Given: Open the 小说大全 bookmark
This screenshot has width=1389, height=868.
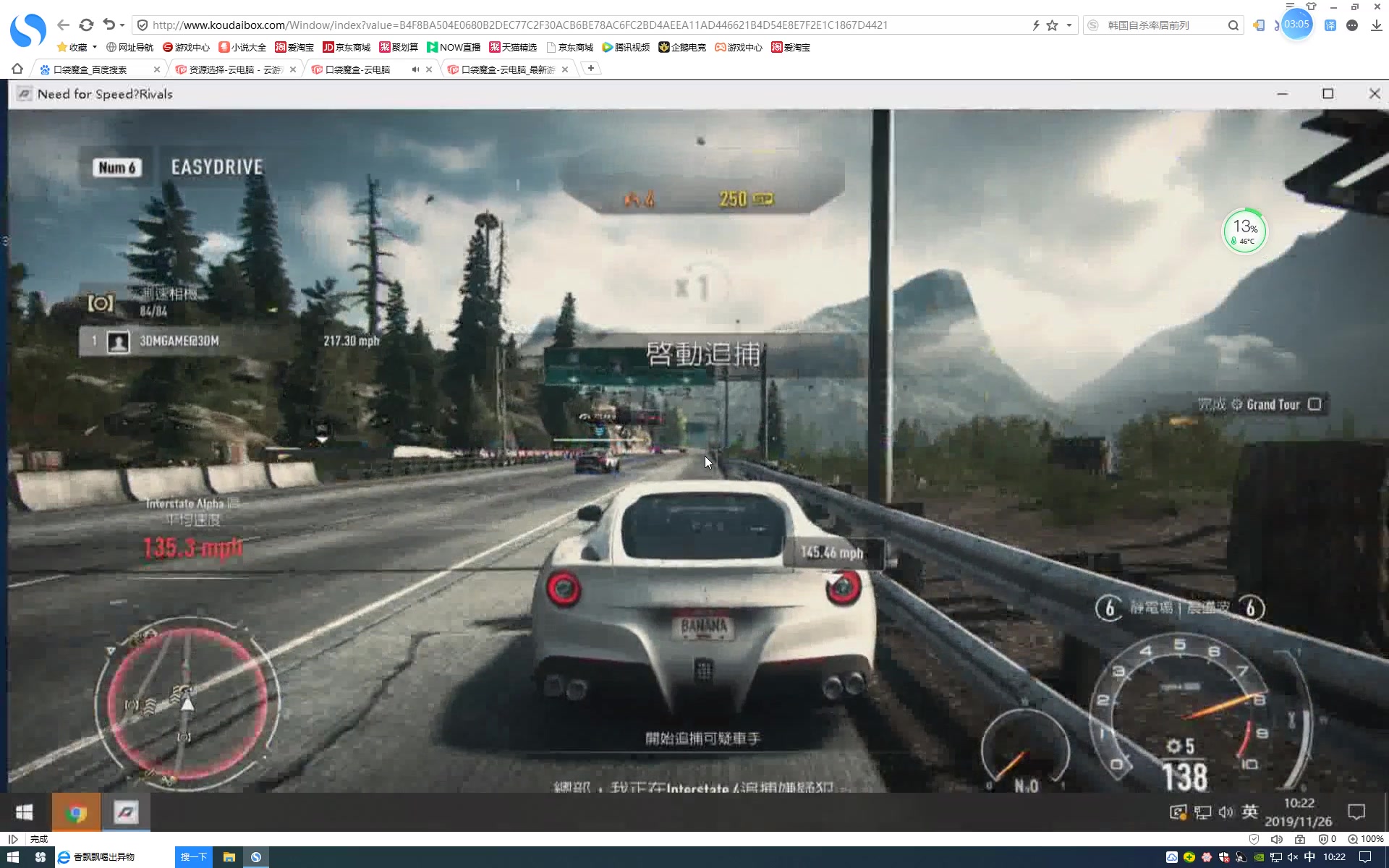Looking at the screenshot, I should click(242, 47).
